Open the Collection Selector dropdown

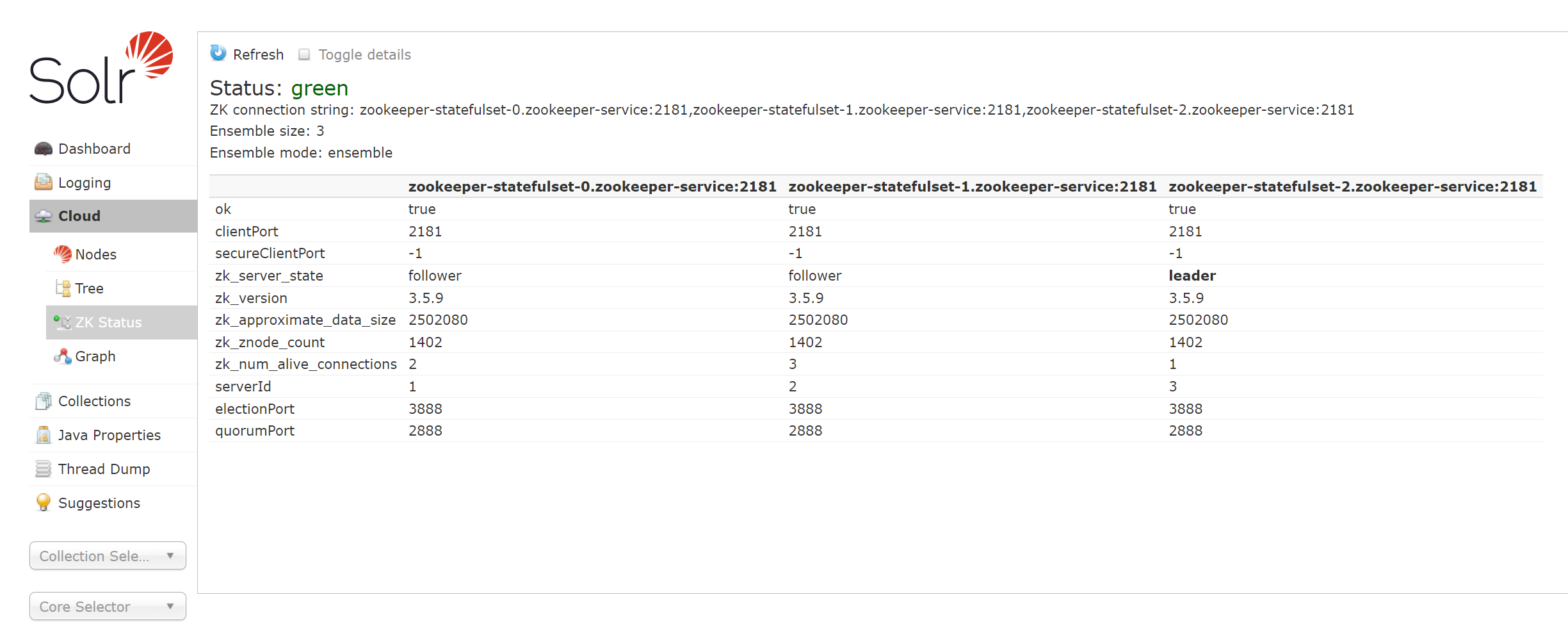point(107,556)
